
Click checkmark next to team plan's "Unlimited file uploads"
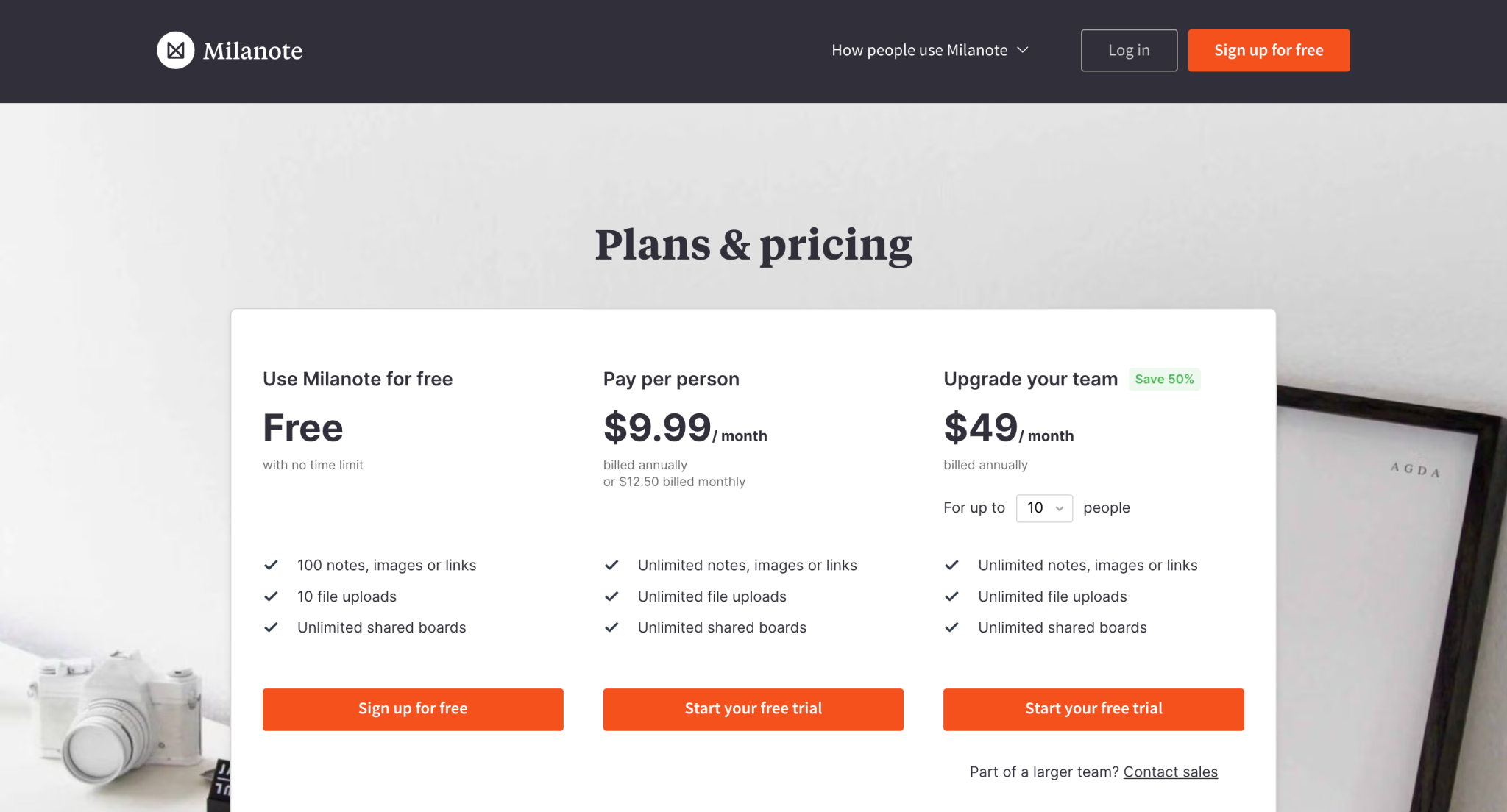coord(952,596)
